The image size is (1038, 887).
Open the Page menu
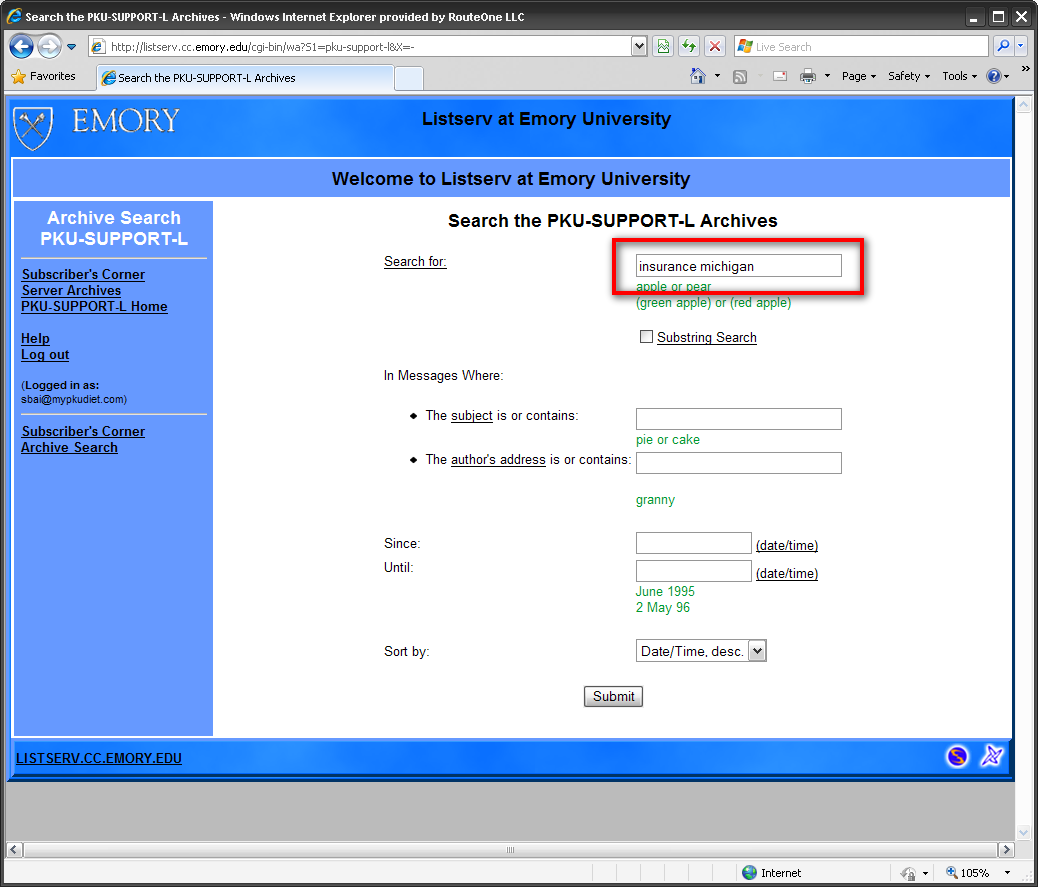(859, 76)
